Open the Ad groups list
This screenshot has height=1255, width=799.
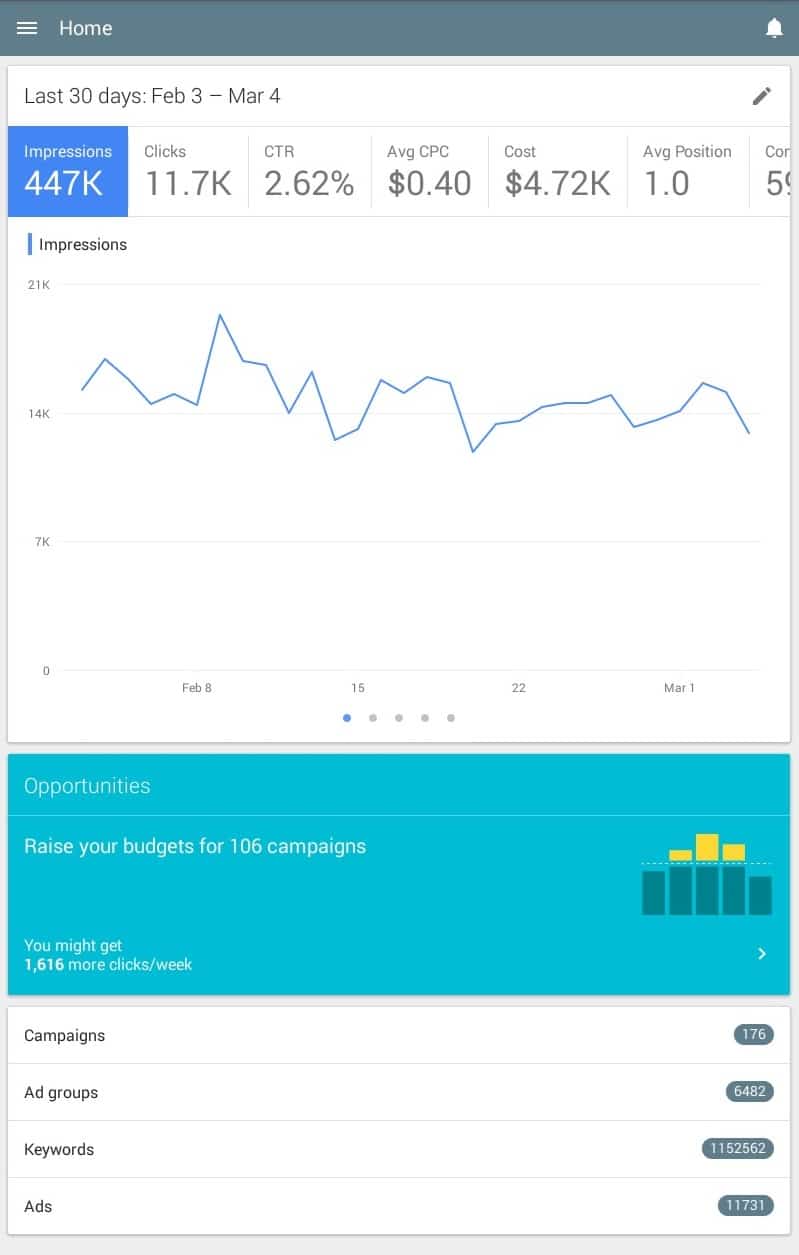pos(398,1092)
